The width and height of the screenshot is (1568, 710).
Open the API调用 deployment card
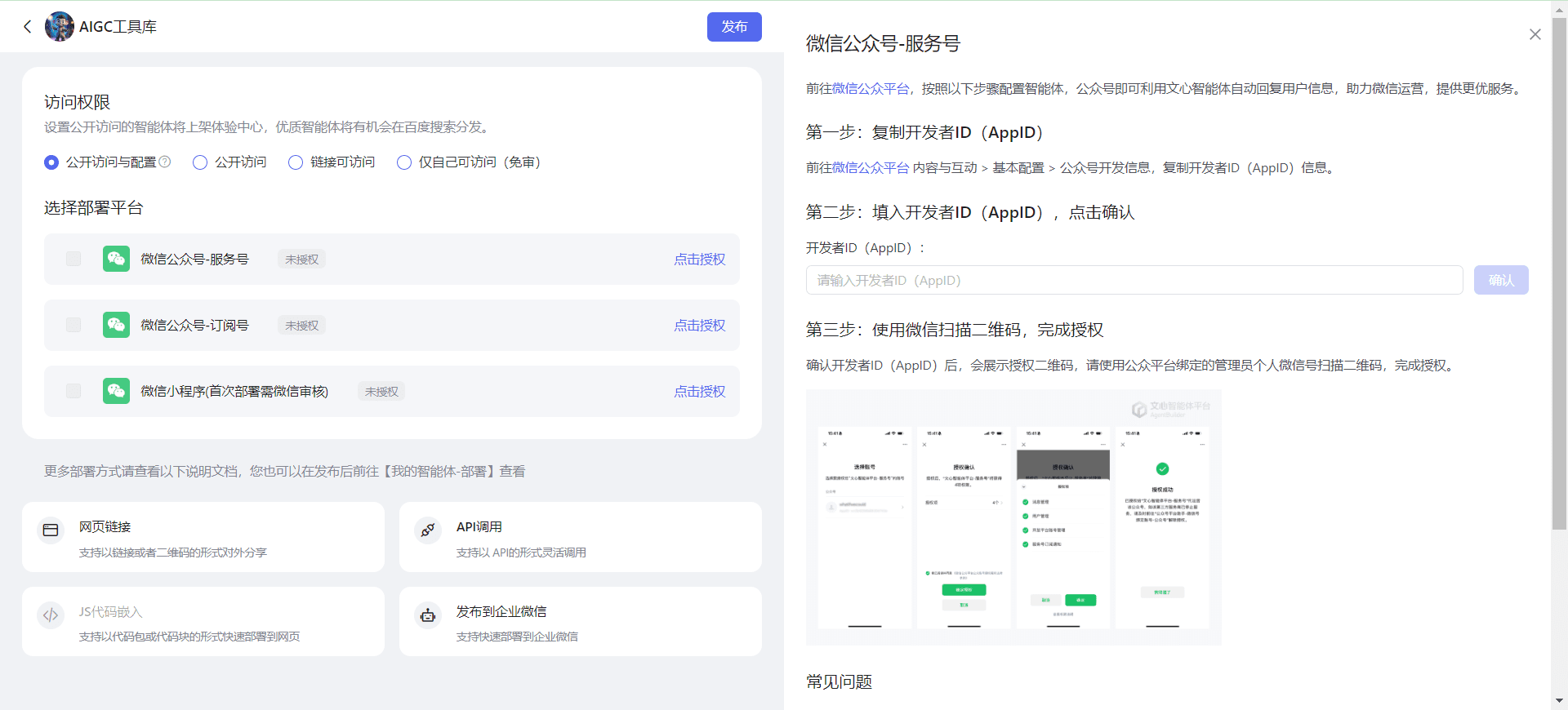[581, 537]
